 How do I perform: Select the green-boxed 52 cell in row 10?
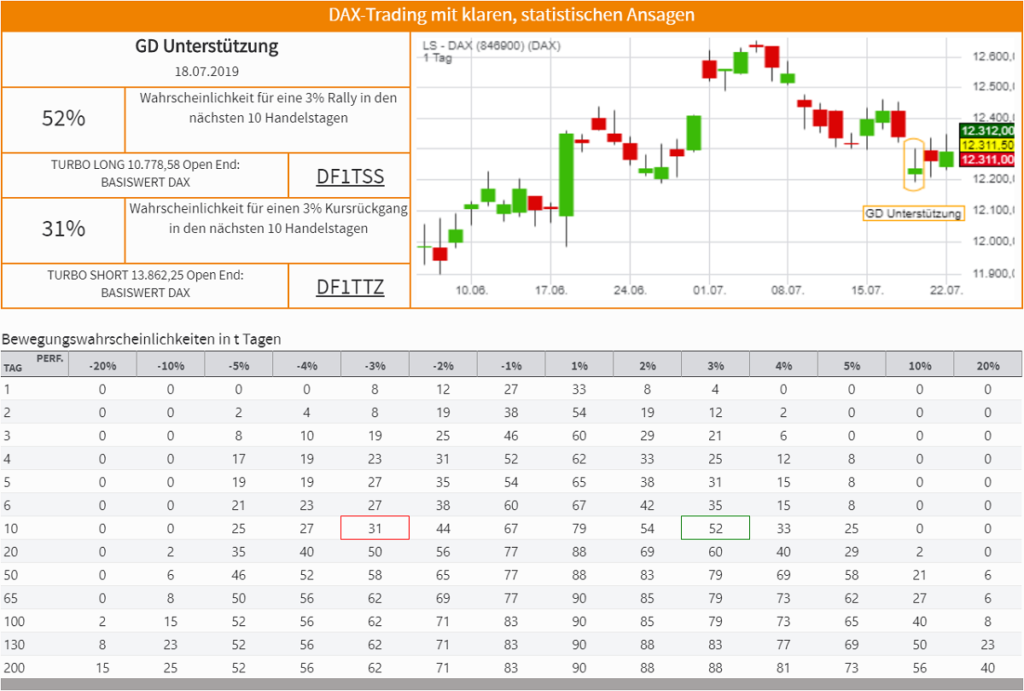click(x=715, y=528)
